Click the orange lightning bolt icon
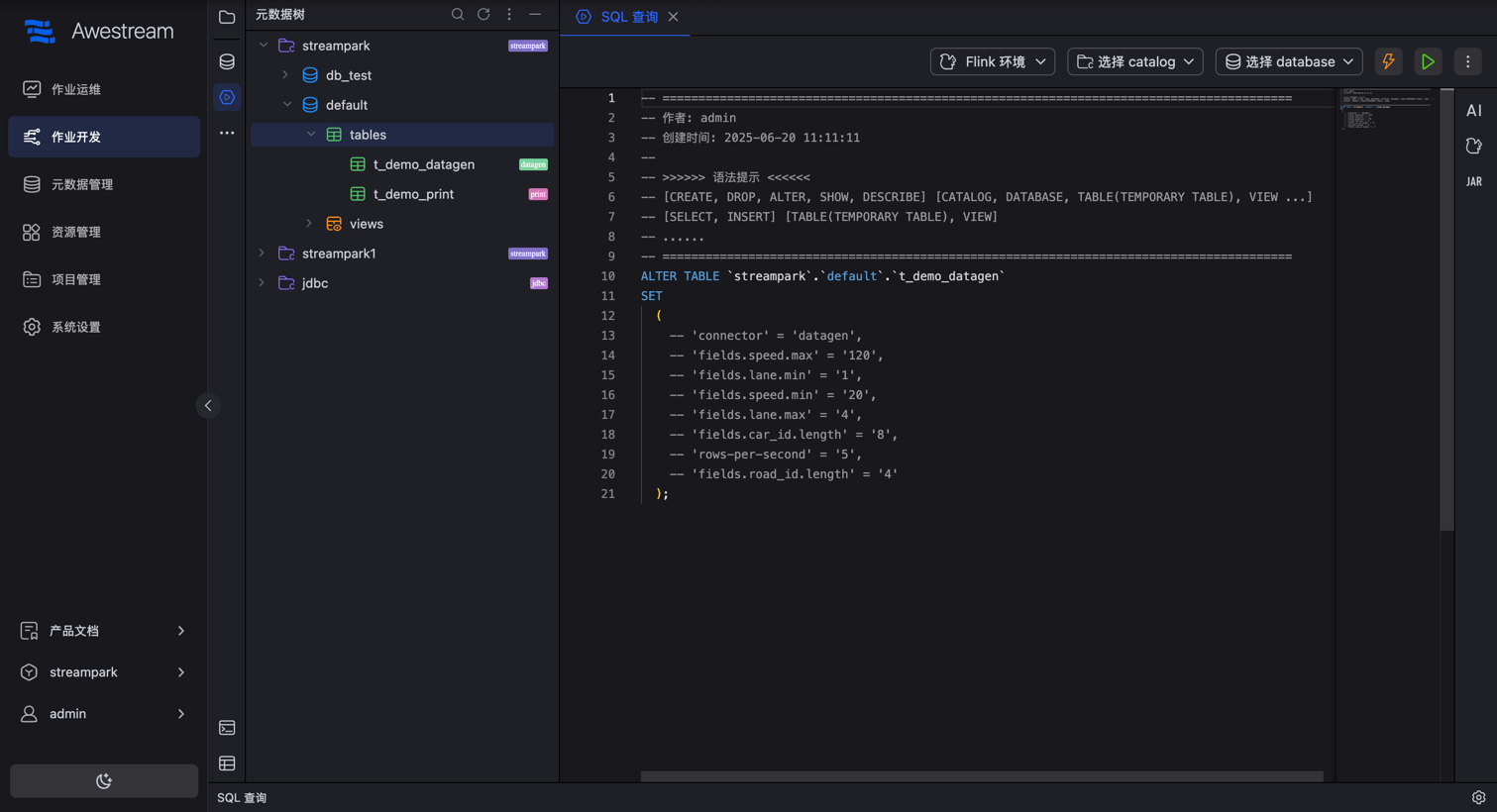The height and width of the screenshot is (812, 1497). [1388, 61]
